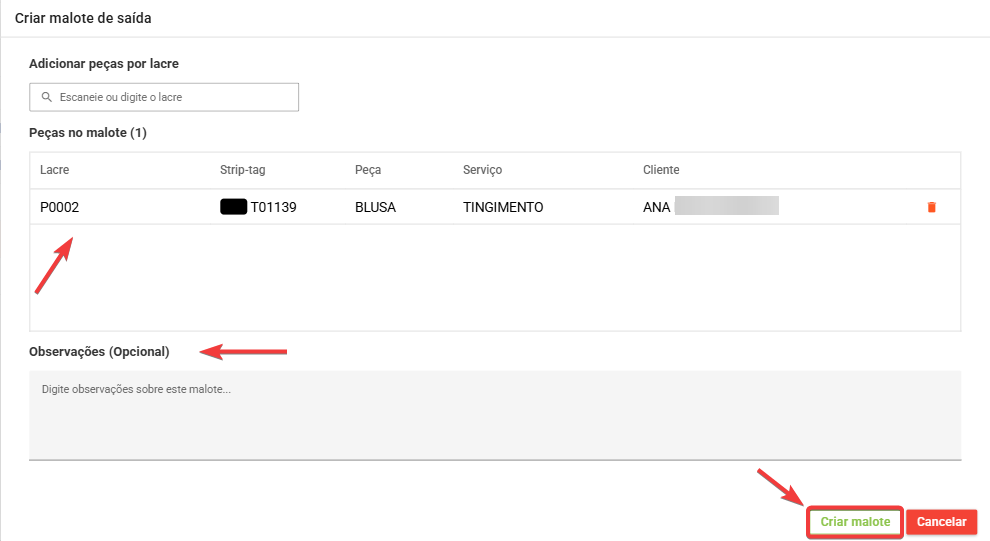Click the 'Criar malote de saída' dialog title
This screenshot has width=990, height=541.
(x=83, y=18)
